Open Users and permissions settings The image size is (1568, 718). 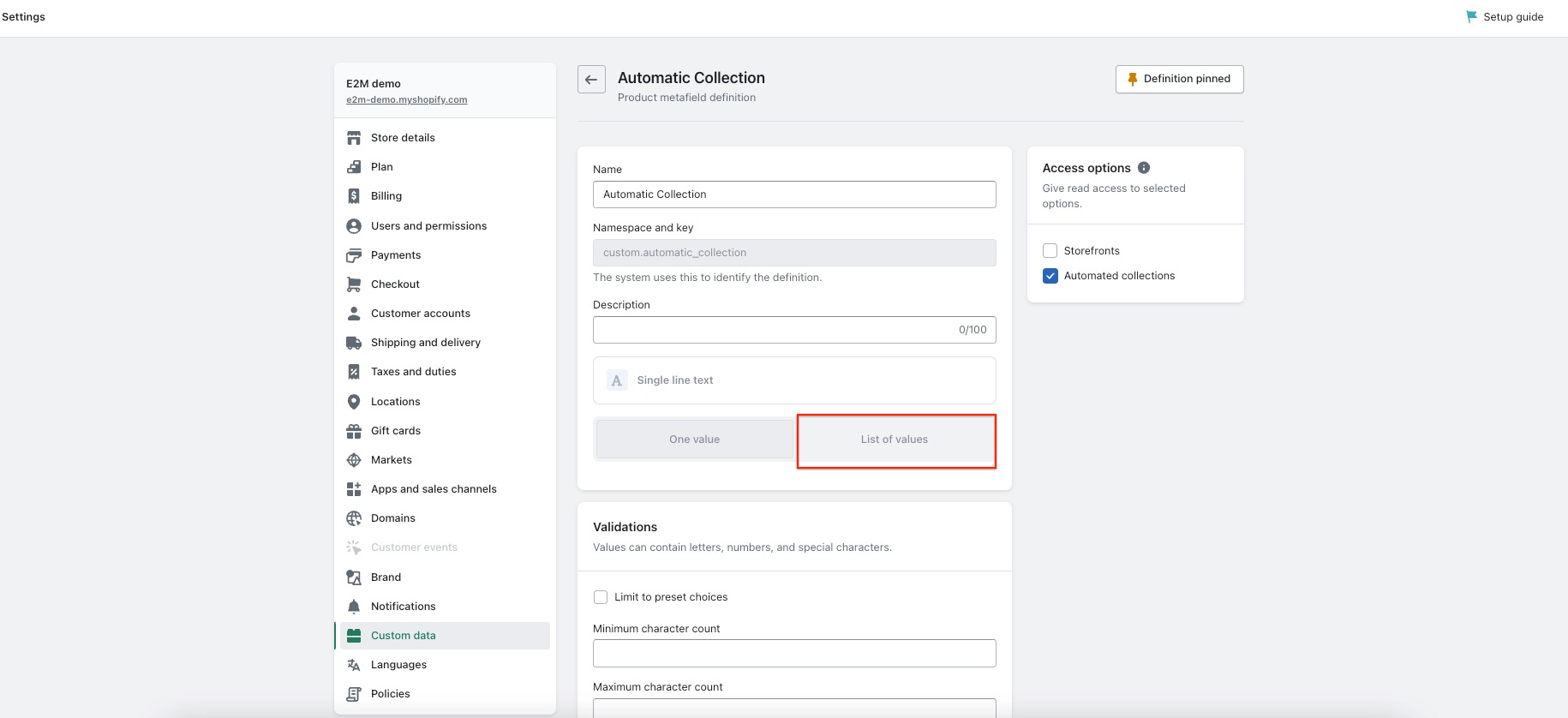point(428,226)
